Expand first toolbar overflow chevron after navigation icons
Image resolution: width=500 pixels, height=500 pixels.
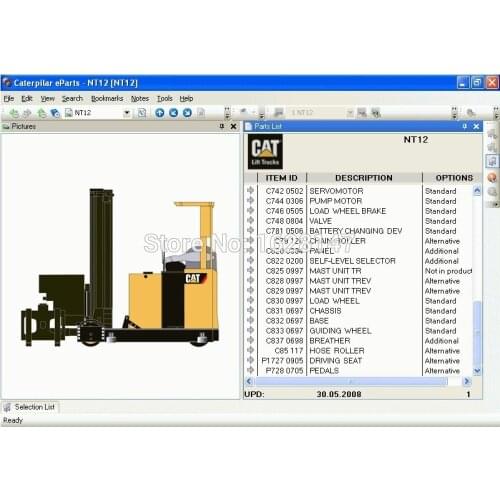click(x=227, y=113)
